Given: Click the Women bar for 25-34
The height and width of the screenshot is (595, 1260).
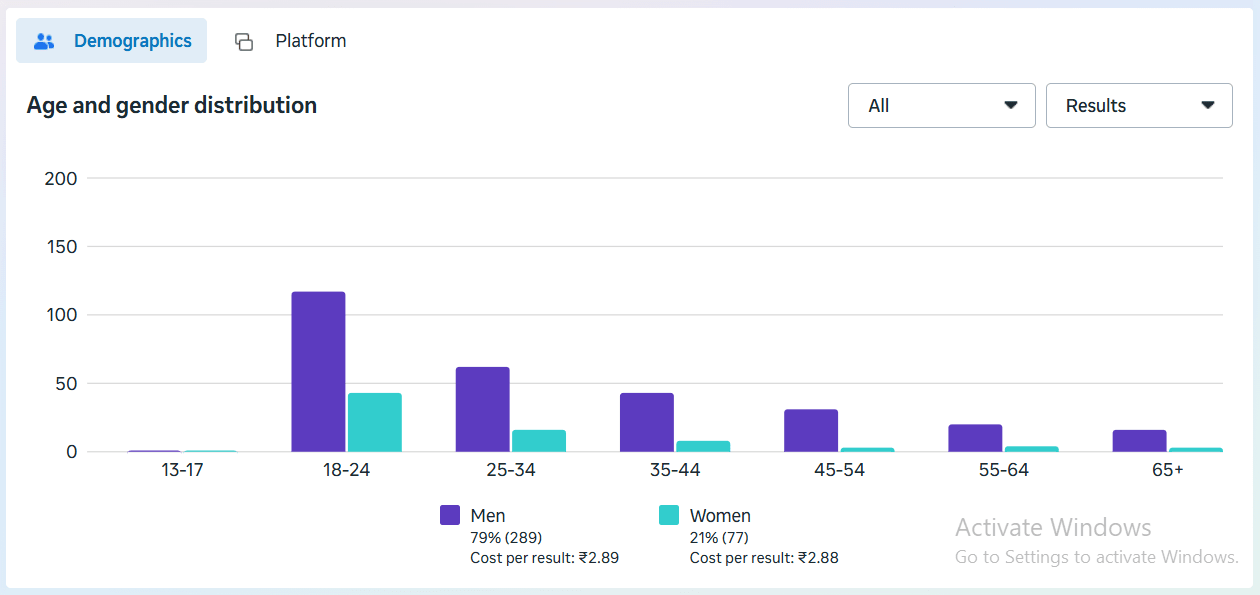Looking at the screenshot, I should 538,441.
